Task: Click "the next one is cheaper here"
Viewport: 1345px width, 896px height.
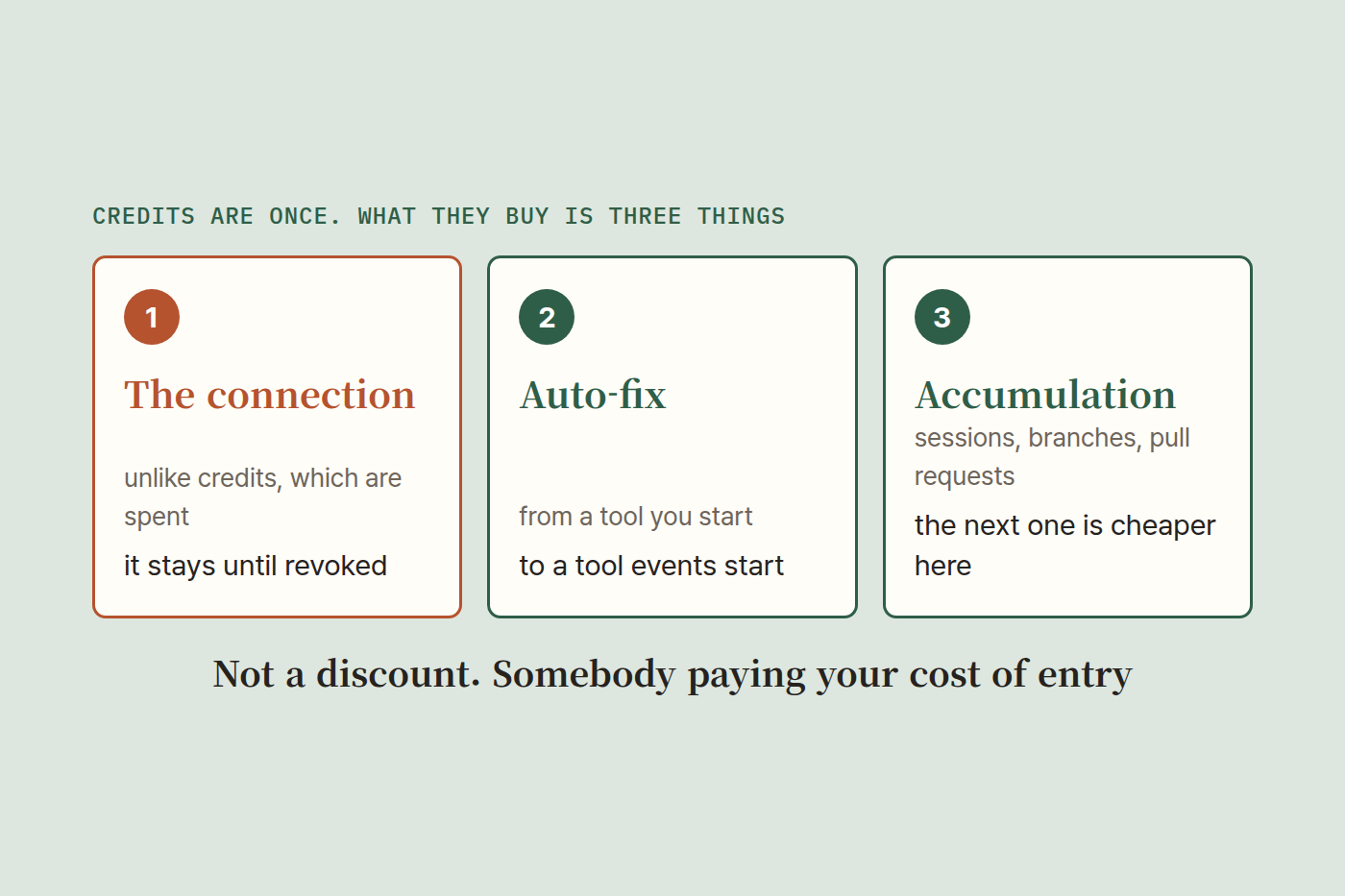Action: click(1064, 545)
